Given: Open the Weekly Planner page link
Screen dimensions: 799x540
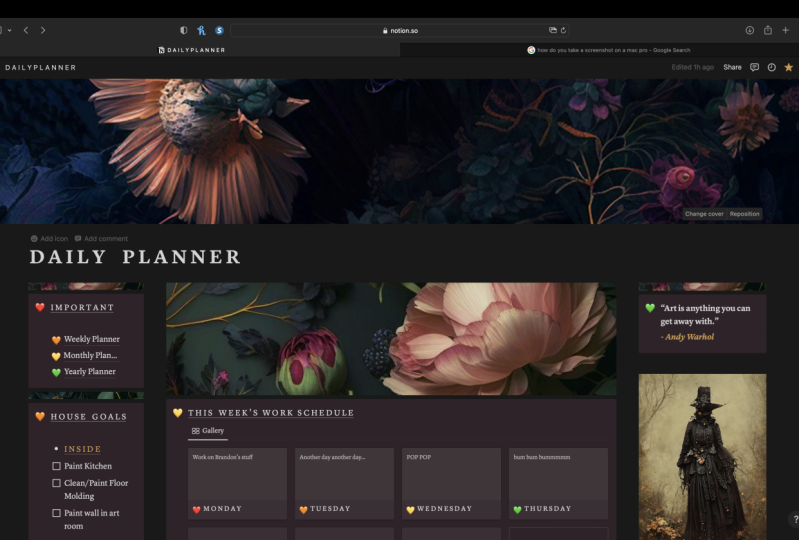Looking at the screenshot, I should click(92, 339).
